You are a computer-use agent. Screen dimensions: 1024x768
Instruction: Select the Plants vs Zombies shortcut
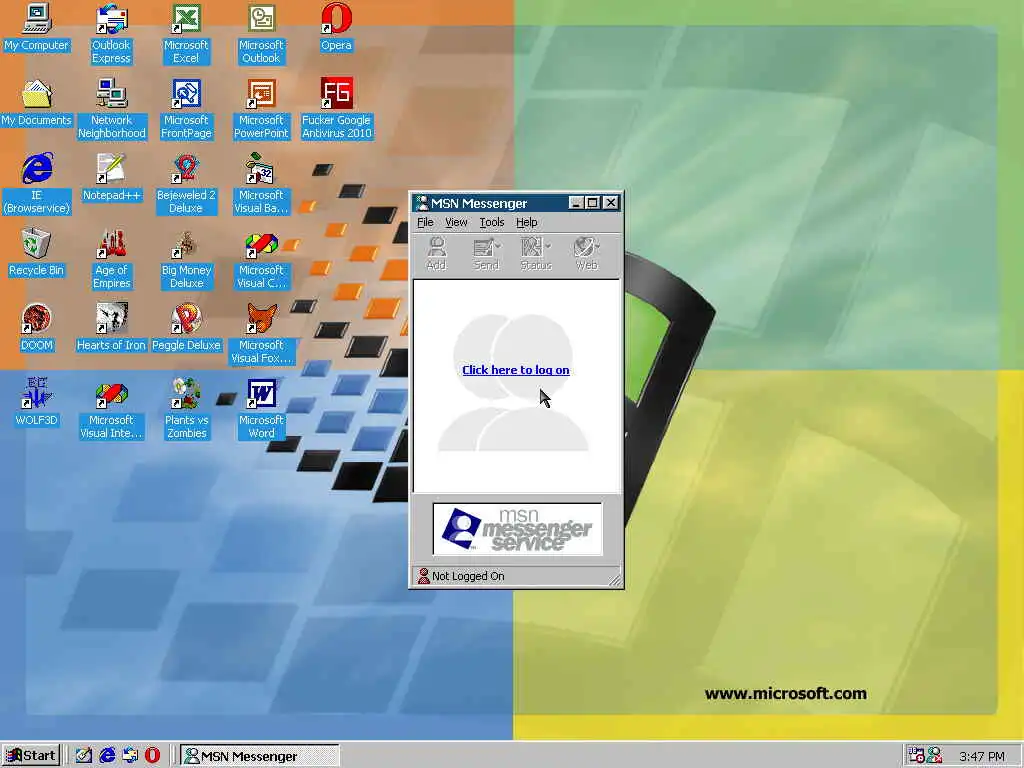click(186, 409)
